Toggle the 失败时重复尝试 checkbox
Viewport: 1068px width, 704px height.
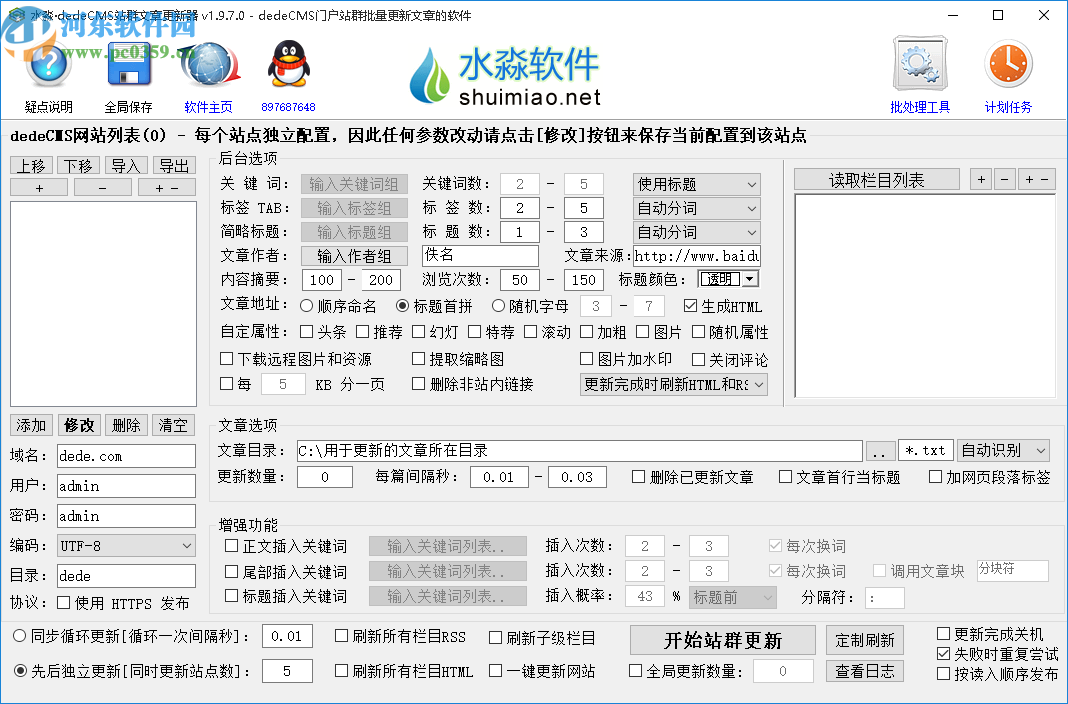coord(942,655)
